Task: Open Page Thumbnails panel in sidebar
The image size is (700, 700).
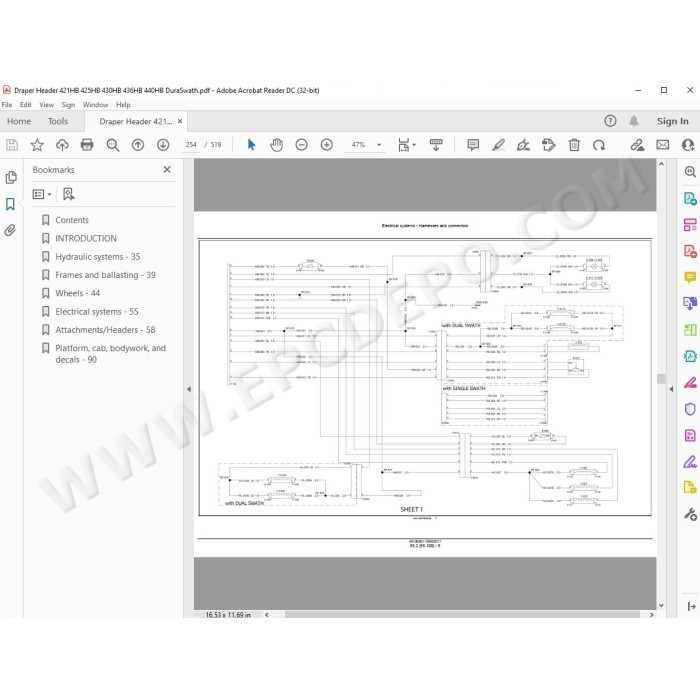Action: pyautogui.click(x=11, y=177)
